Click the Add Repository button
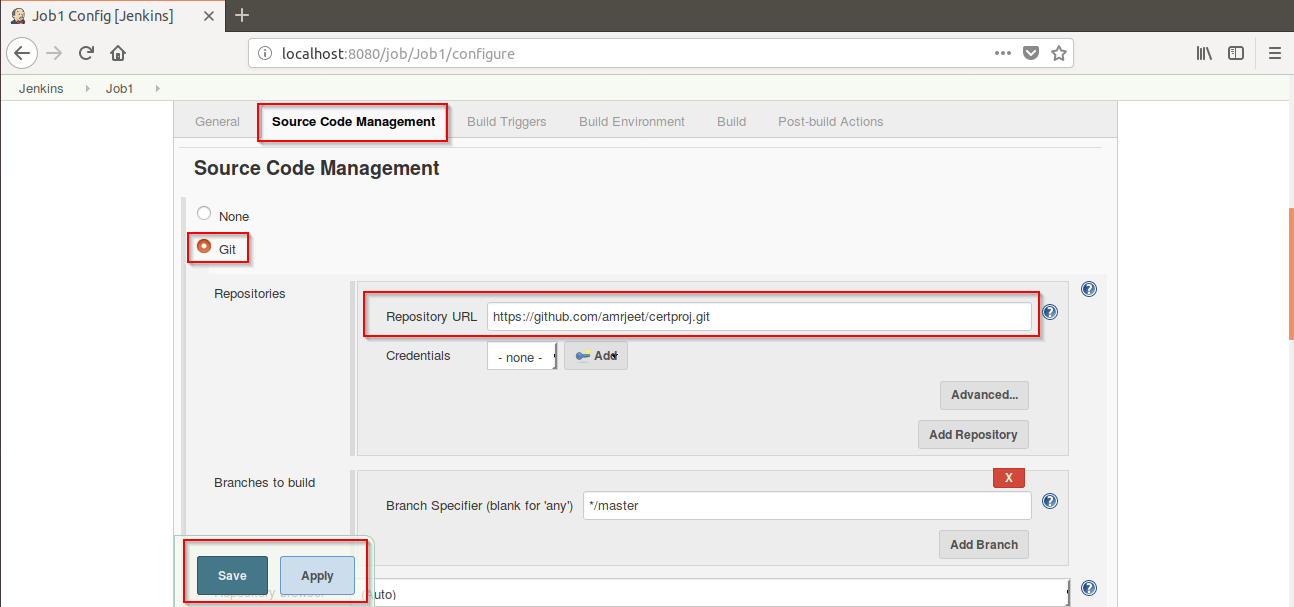The width and height of the screenshot is (1294, 607). (973, 434)
